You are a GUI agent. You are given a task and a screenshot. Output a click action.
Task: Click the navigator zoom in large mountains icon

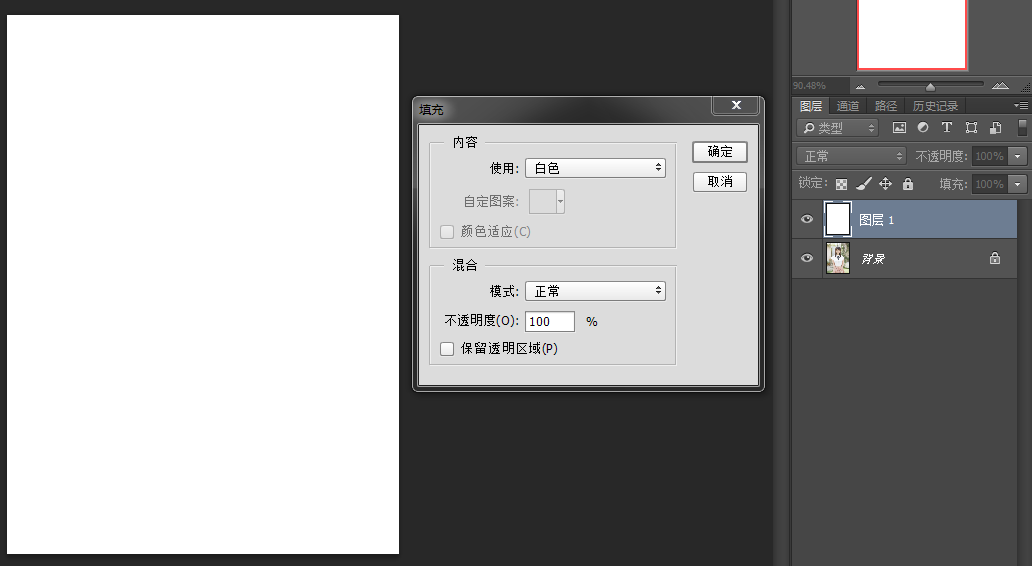(1000, 86)
